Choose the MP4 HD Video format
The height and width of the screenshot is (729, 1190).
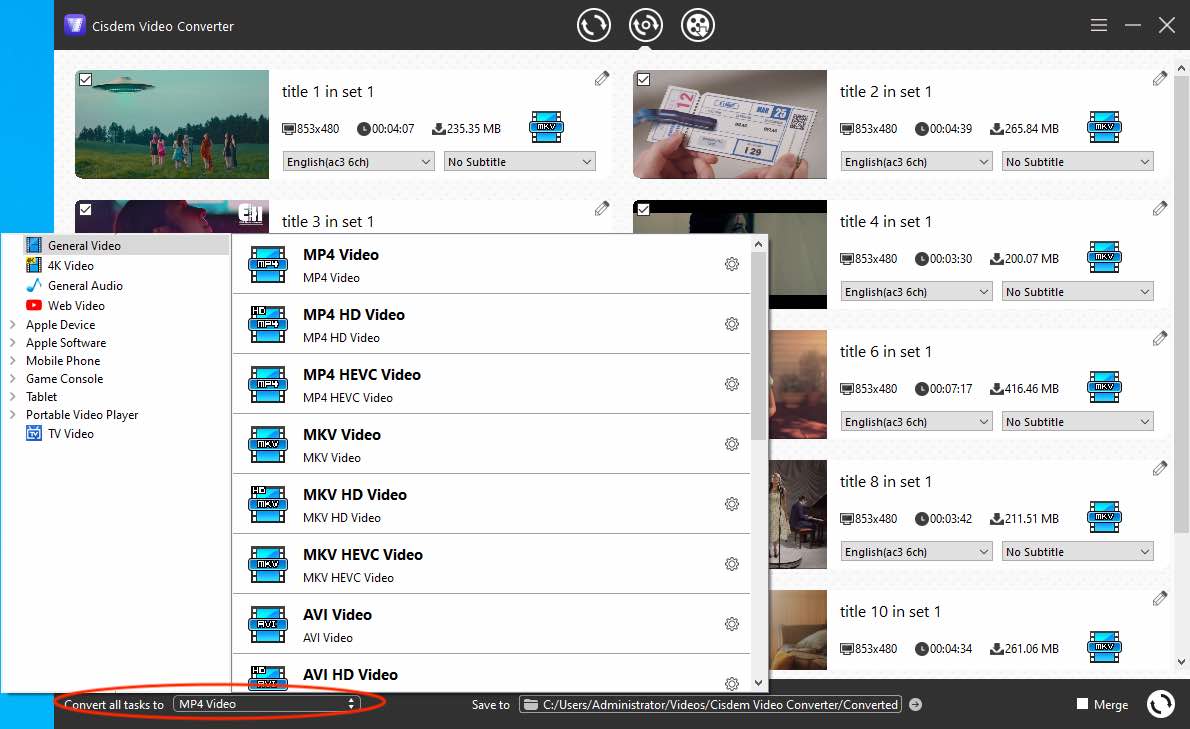pyautogui.click(x=491, y=324)
